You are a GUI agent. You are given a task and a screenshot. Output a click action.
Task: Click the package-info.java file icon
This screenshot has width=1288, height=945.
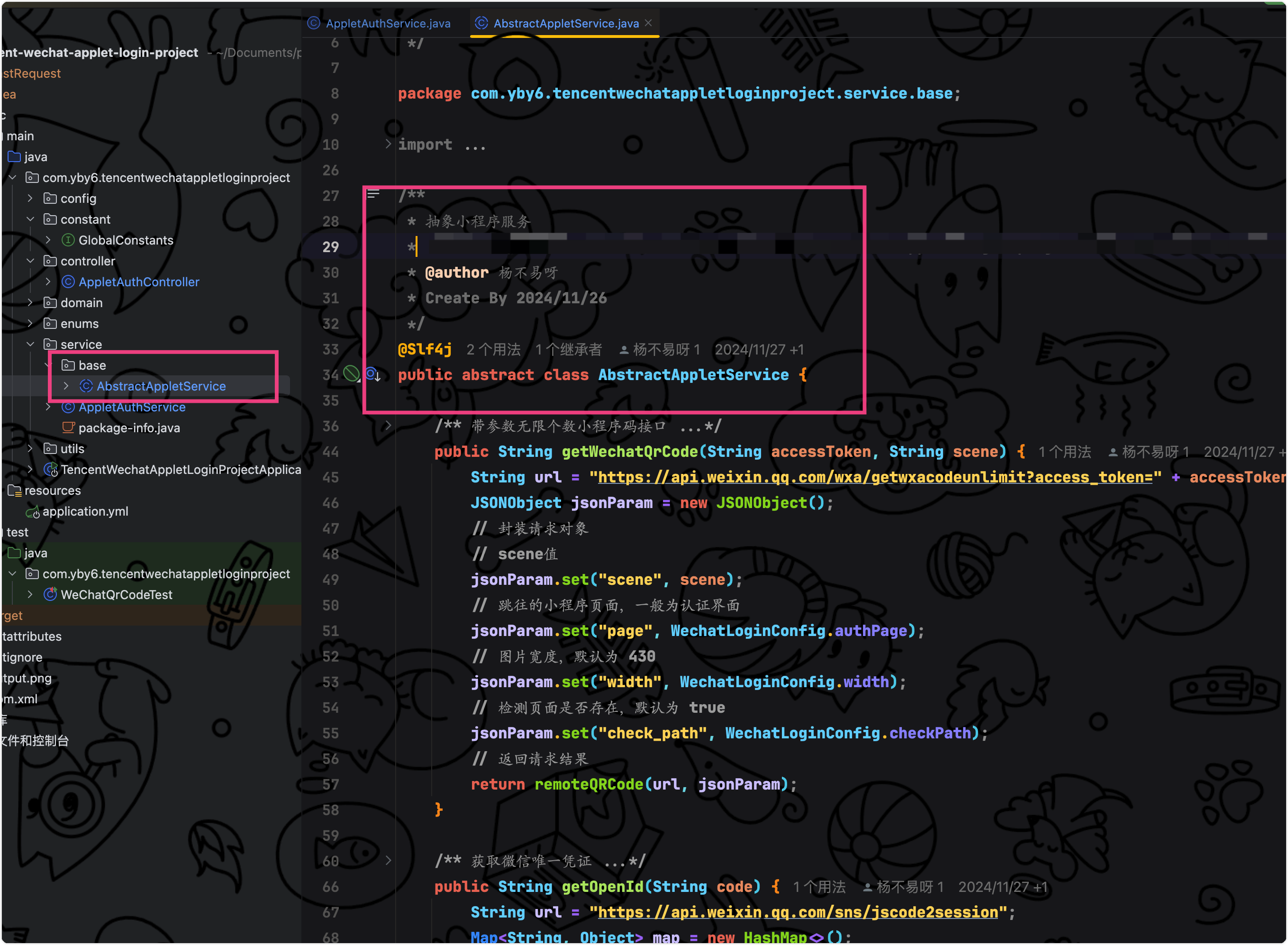[68, 427]
